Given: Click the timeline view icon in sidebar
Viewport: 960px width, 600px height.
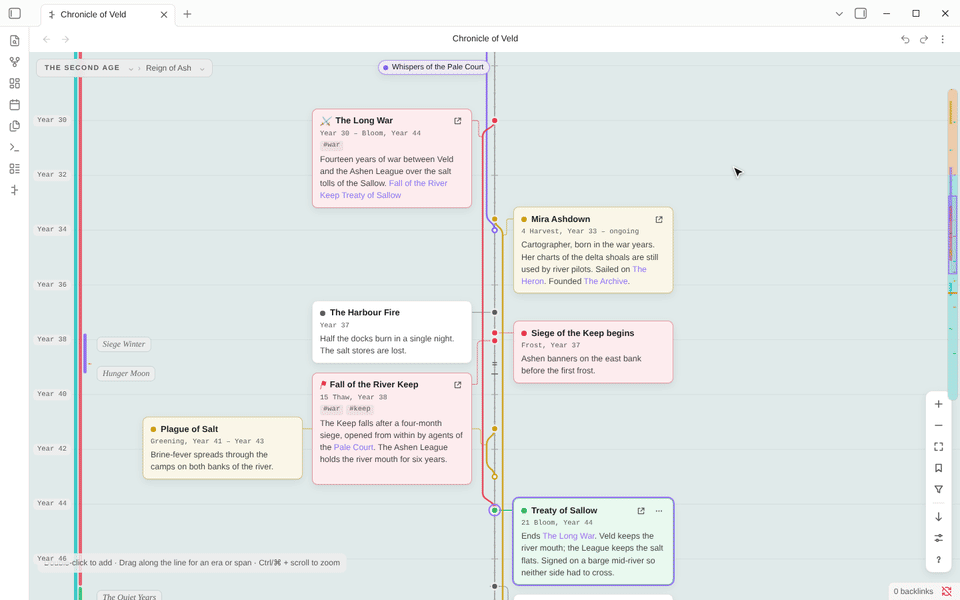Looking at the screenshot, I should 15,190.
